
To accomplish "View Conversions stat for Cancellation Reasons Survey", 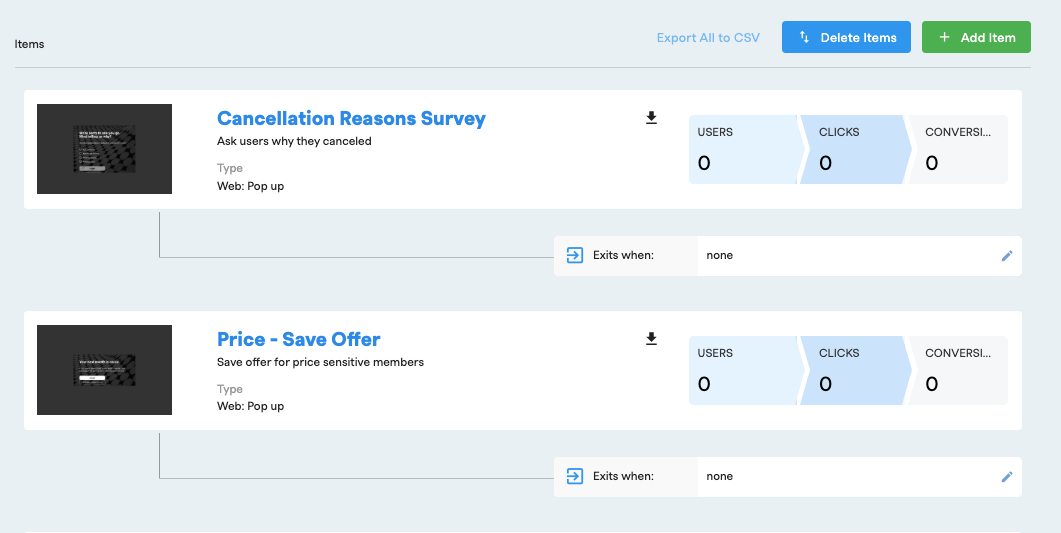I will point(958,150).
